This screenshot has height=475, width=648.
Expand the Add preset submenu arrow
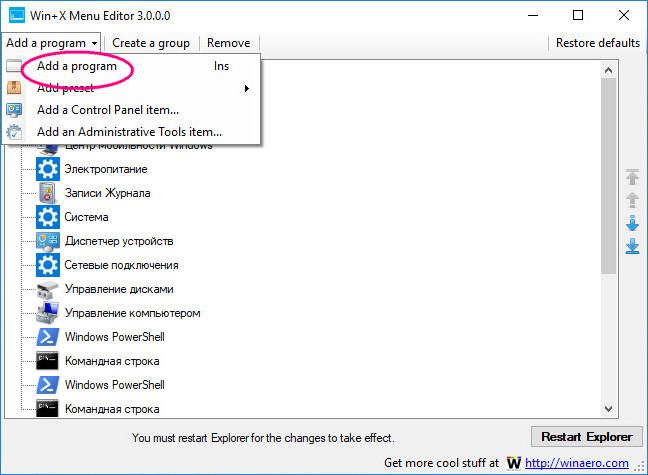click(247, 88)
